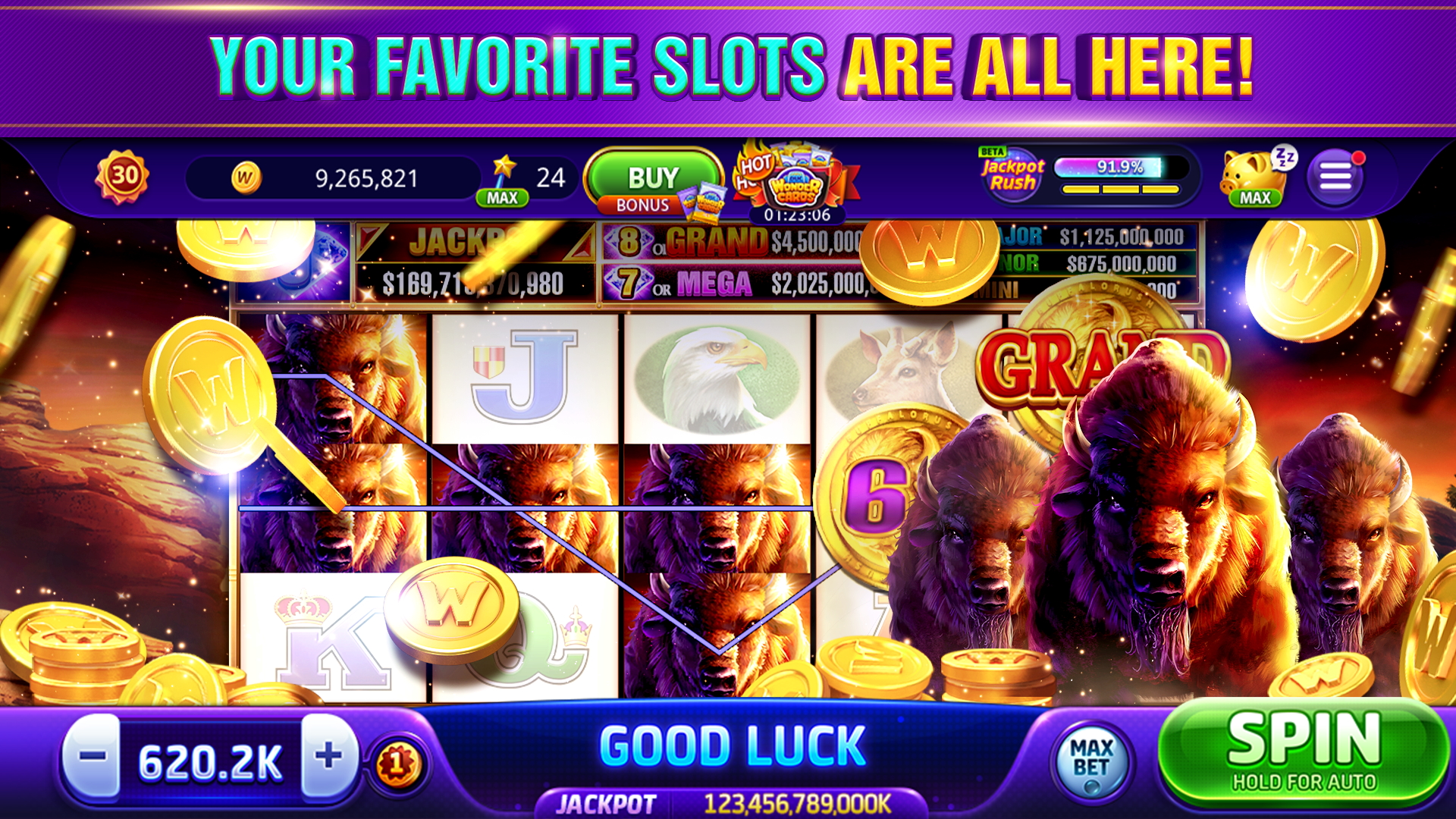Increase bet with the plus button
The height and width of the screenshot is (819, 1456).
(329, 756)
